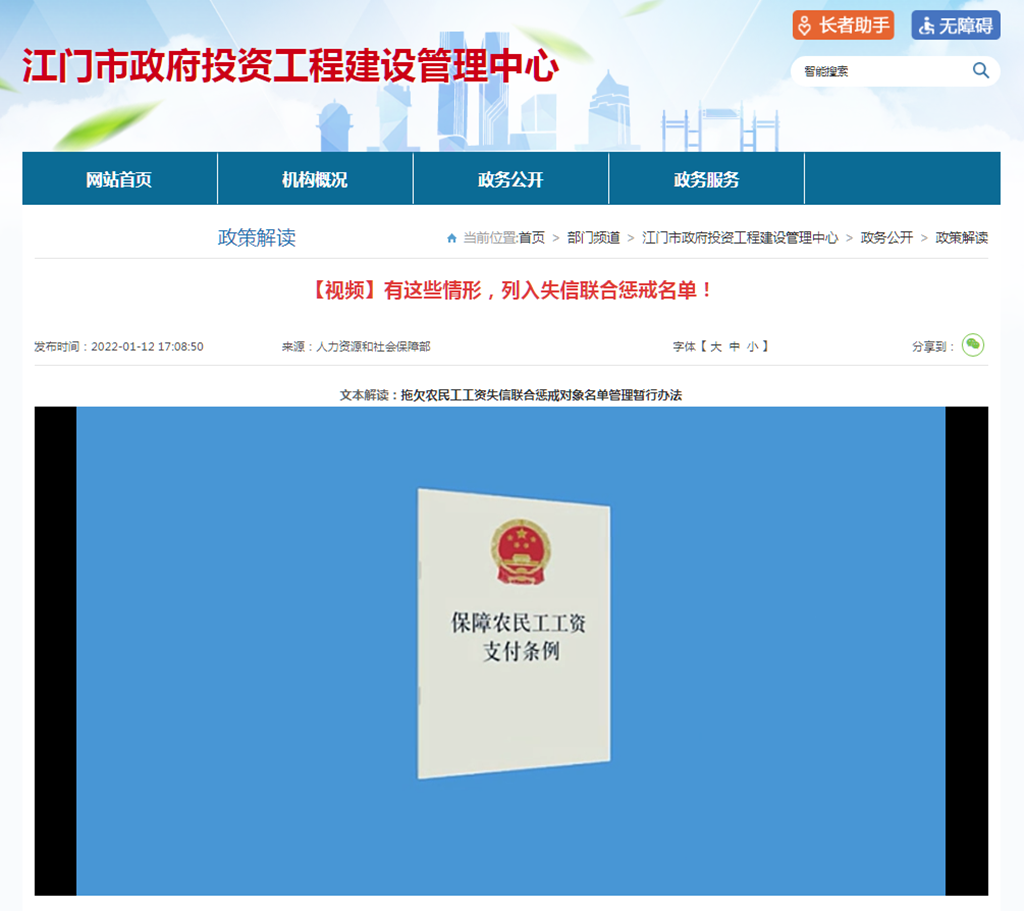
Task: Click 政策解读 breadcrumb link
Action: click(961, 238)
